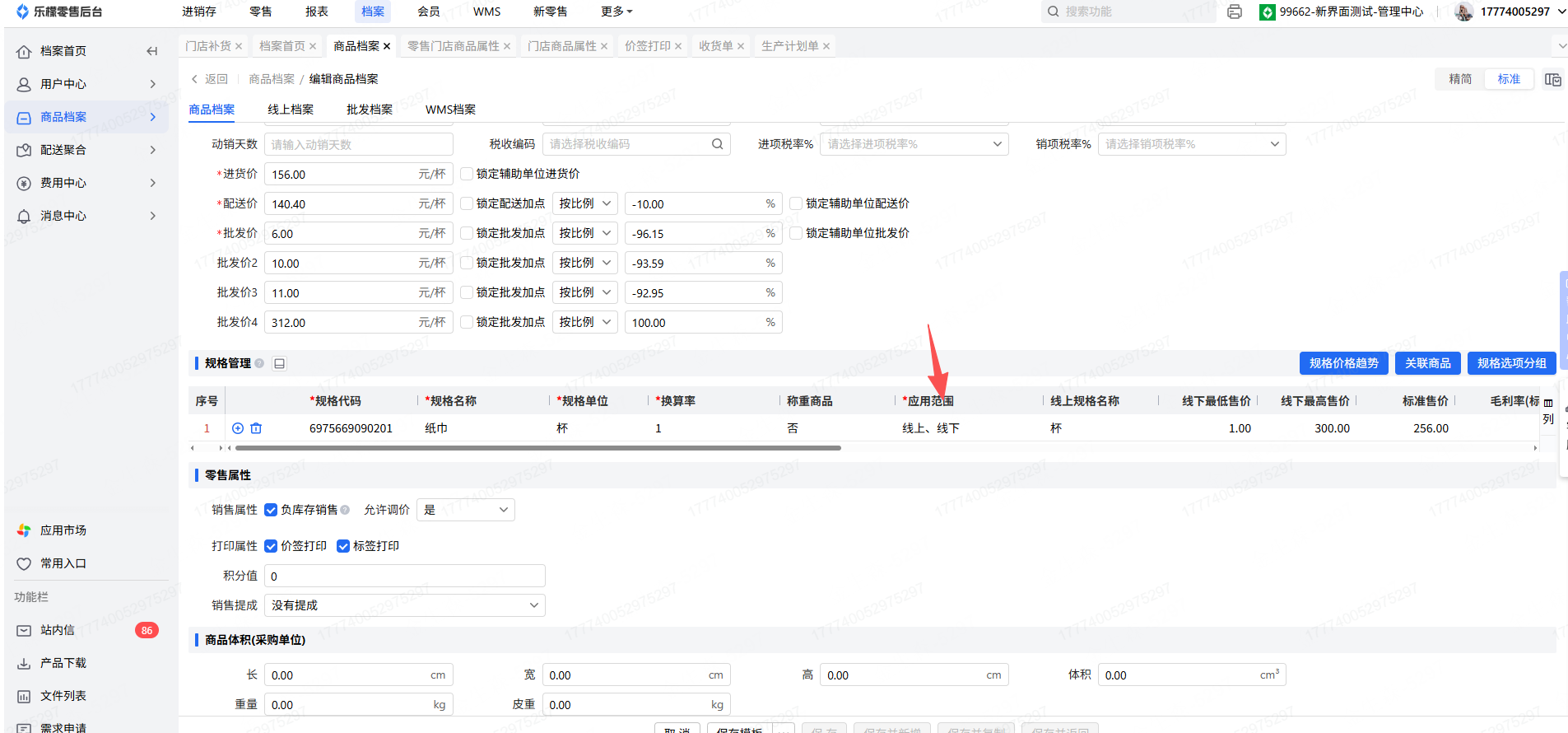
Task: Click the 商品档案 breadcrumb link
Action: click(272, 79)
